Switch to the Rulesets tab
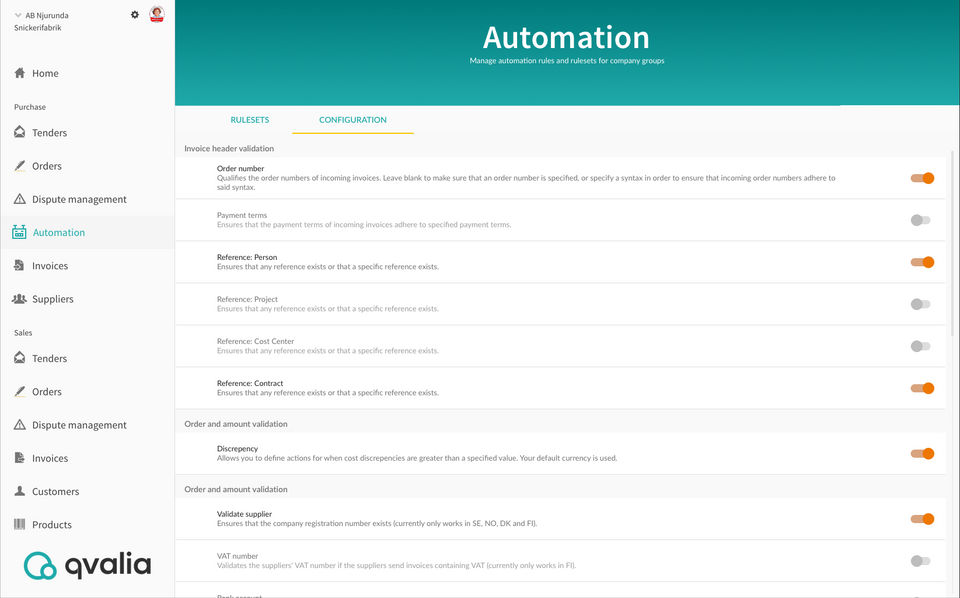Viewport: 960px width, 598px height. click(x=250, y=120)
